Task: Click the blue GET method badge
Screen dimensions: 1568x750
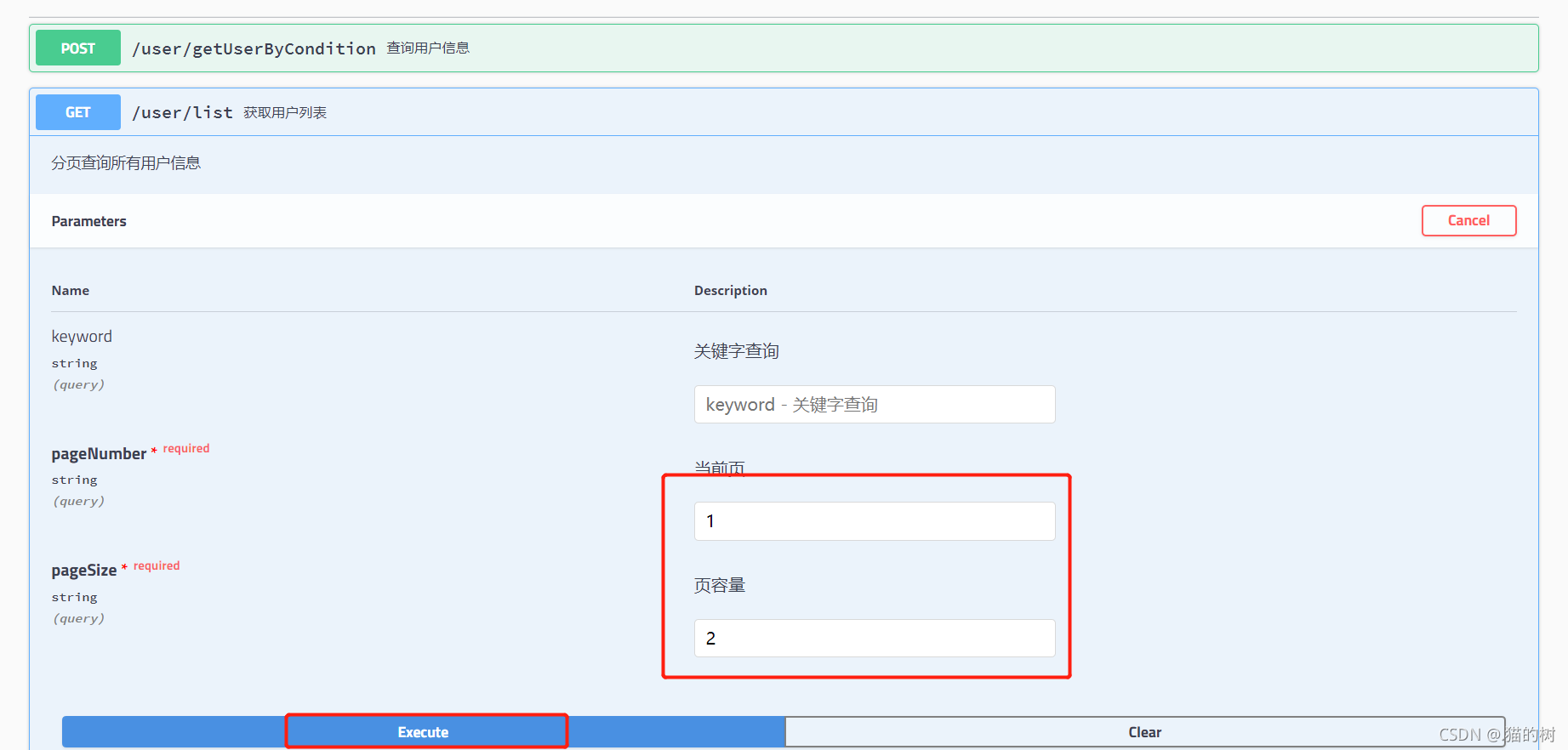Action: tap(78, 112)
